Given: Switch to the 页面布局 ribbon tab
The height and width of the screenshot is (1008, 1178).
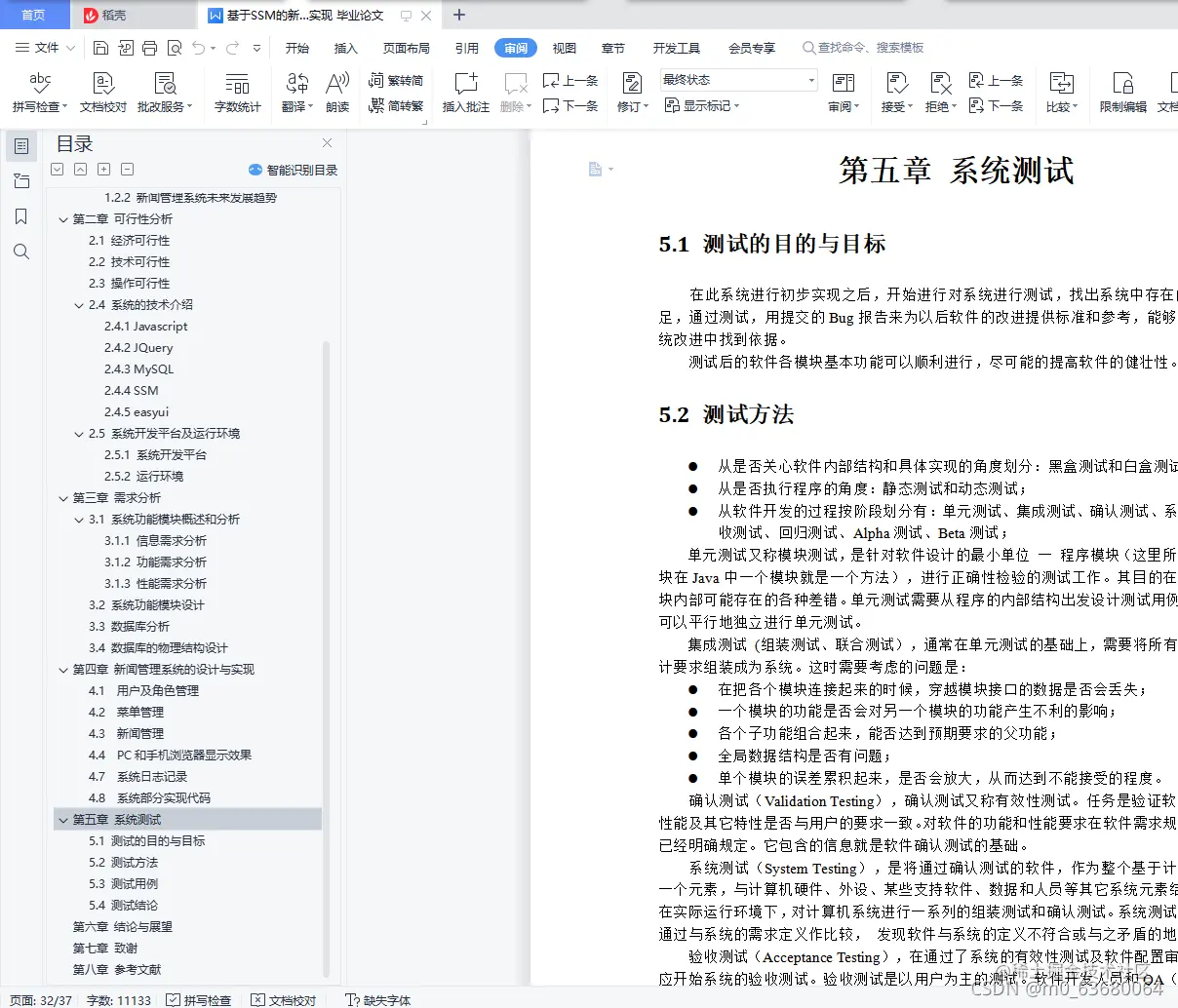Looking at the screenshot, I should (x=407, y=47).
